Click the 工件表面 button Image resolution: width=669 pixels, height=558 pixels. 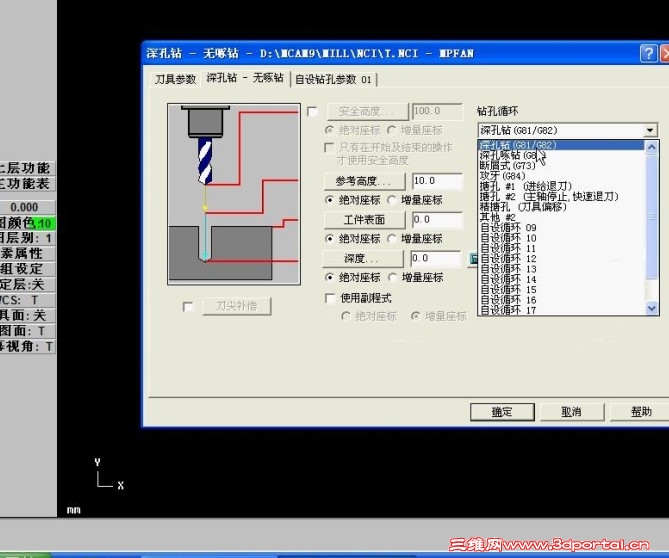pyautogui.click(x=365, y=220)
